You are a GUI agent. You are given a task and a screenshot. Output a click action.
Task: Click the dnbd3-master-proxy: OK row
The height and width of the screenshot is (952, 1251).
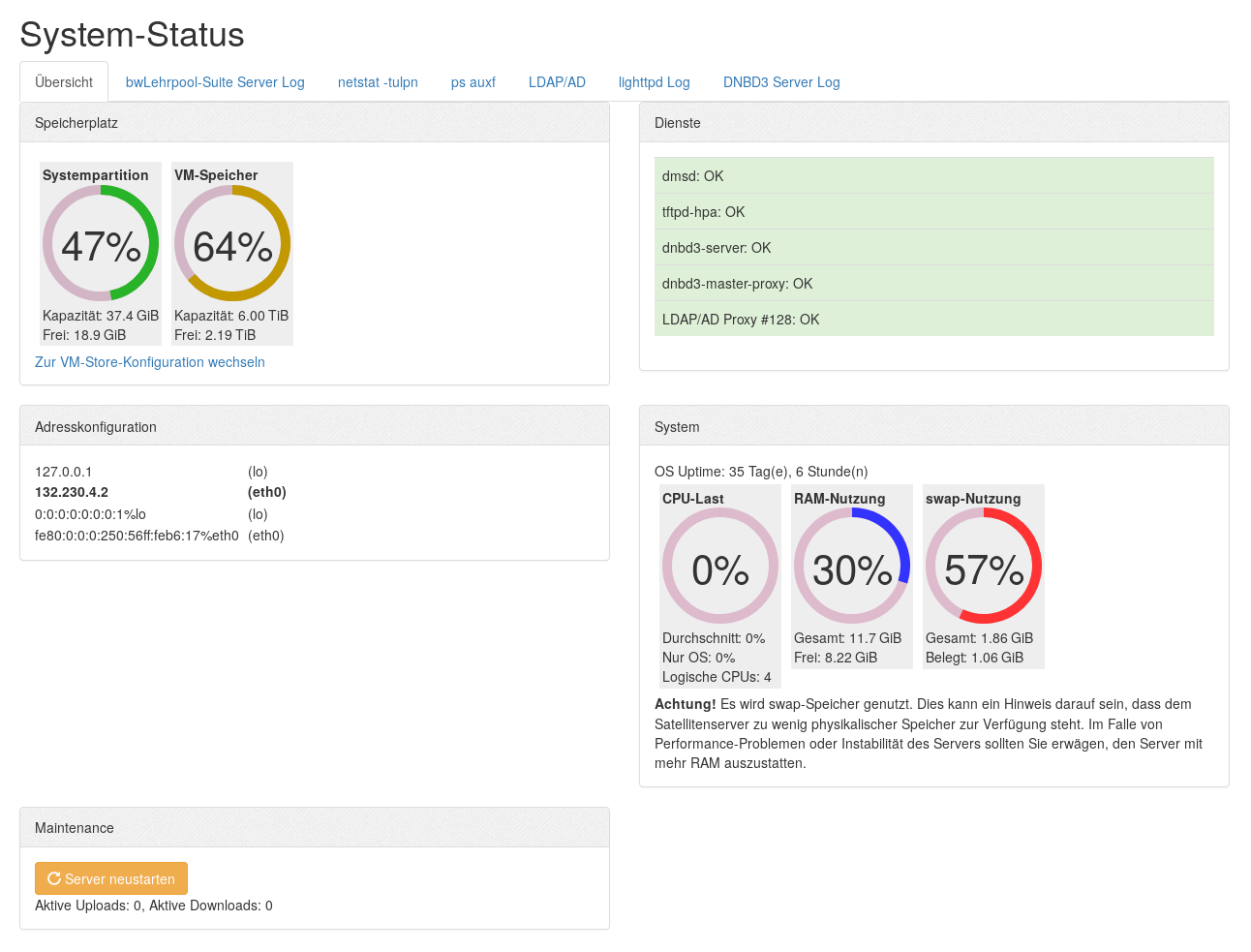[x=933, y=284]
